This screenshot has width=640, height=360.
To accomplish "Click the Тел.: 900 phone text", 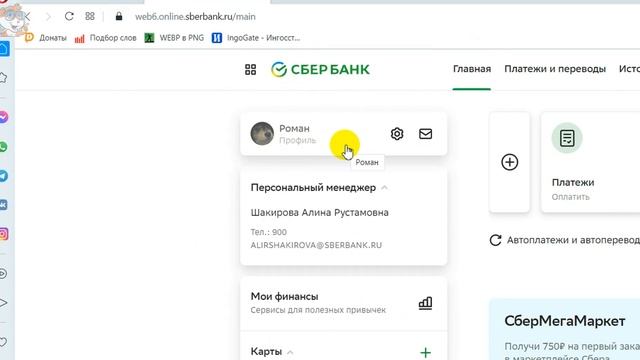I will (x=269, y=232).
